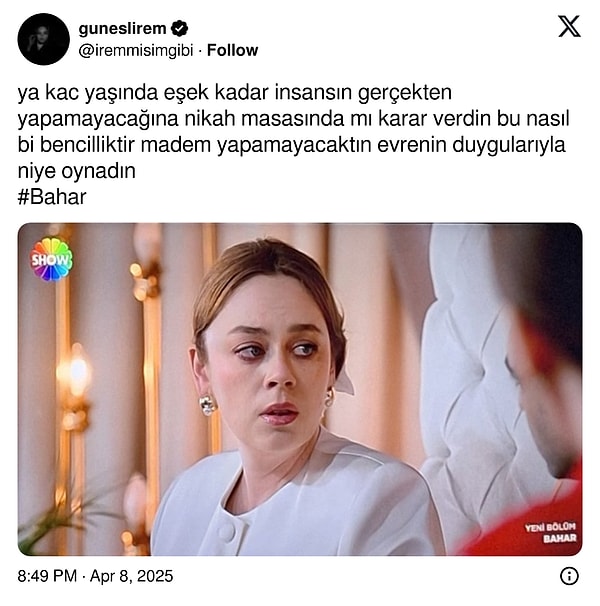The height and width of the screenshot is (606, 600).
Task: Click the button on the woman's white jacket
Action: tap(227, 530)
